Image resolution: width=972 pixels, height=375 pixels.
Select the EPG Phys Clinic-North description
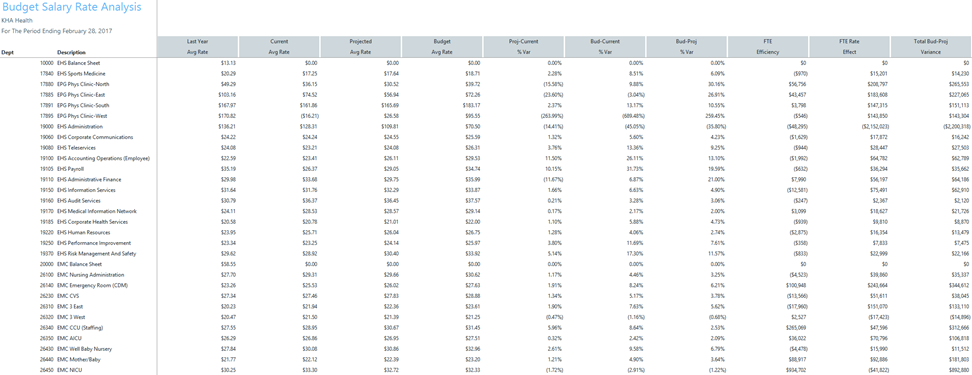click(x=83, y=84)
